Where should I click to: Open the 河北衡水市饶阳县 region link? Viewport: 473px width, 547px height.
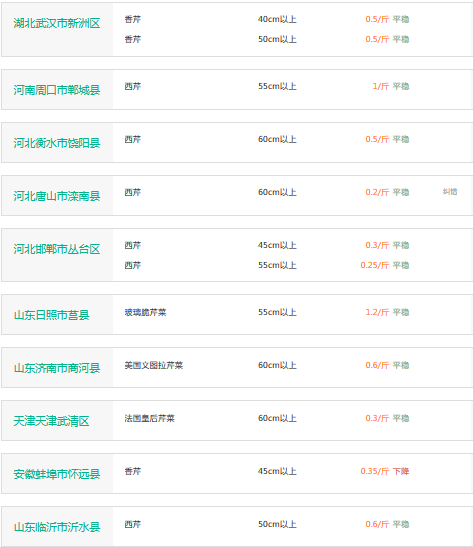point(57,143)
